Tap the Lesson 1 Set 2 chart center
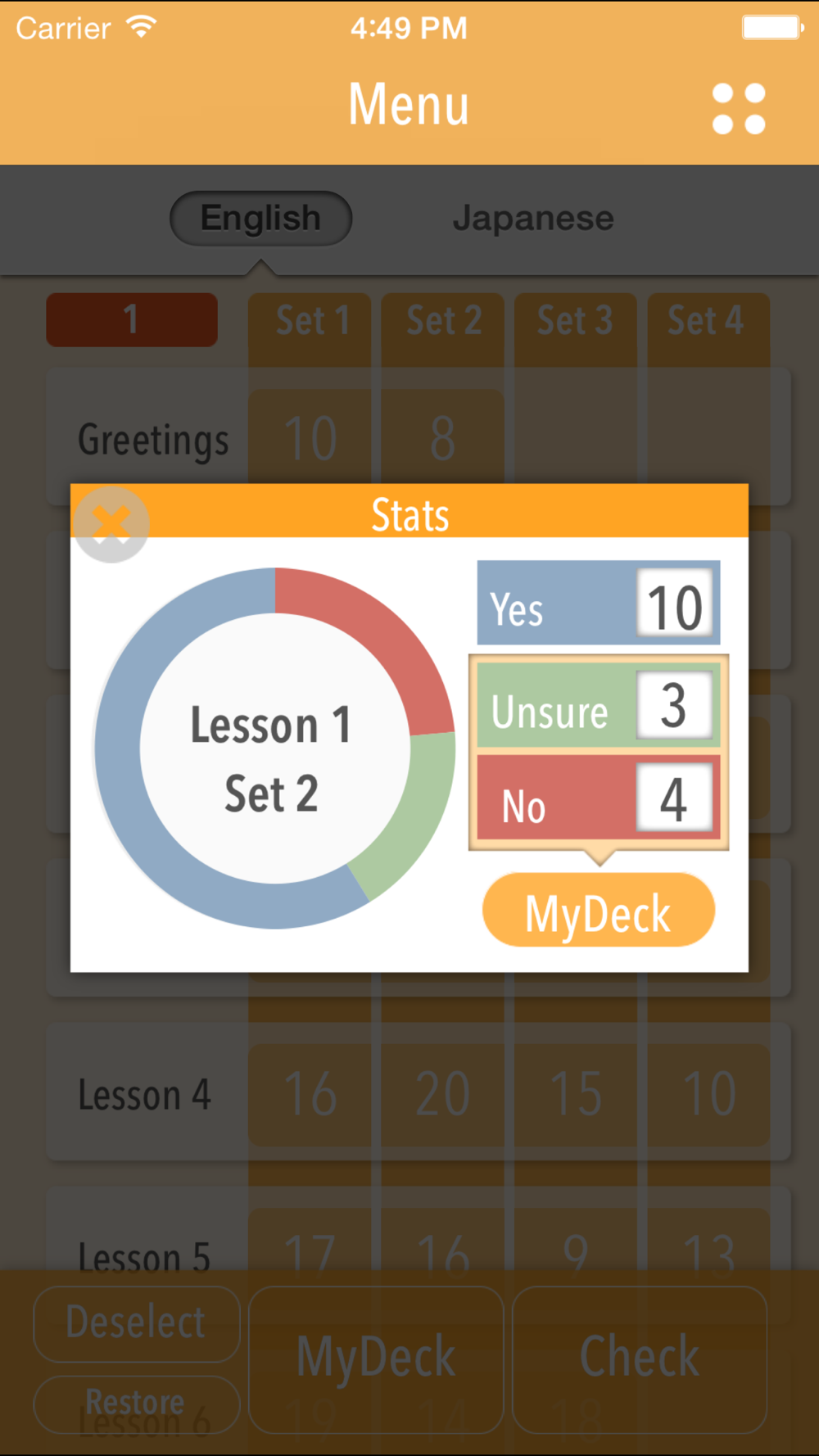 (273, 758)
